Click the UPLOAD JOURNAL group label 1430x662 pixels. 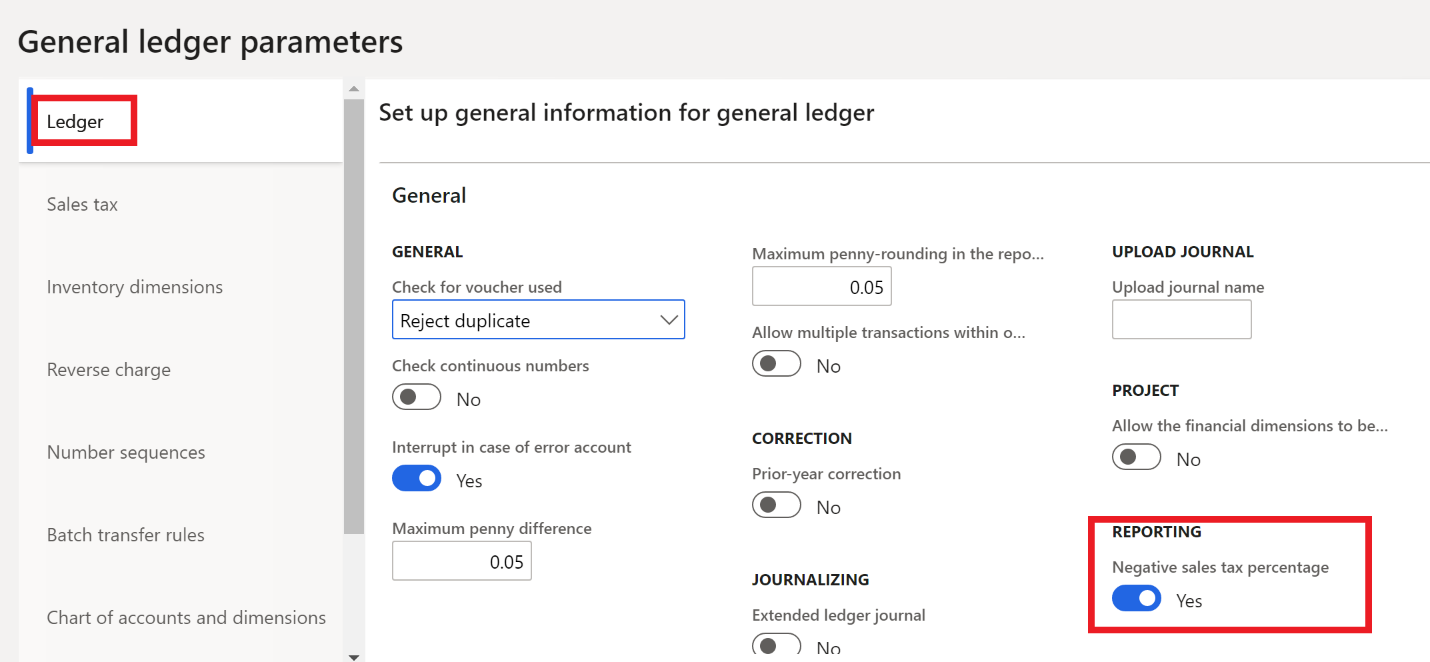click(1183, 252)
